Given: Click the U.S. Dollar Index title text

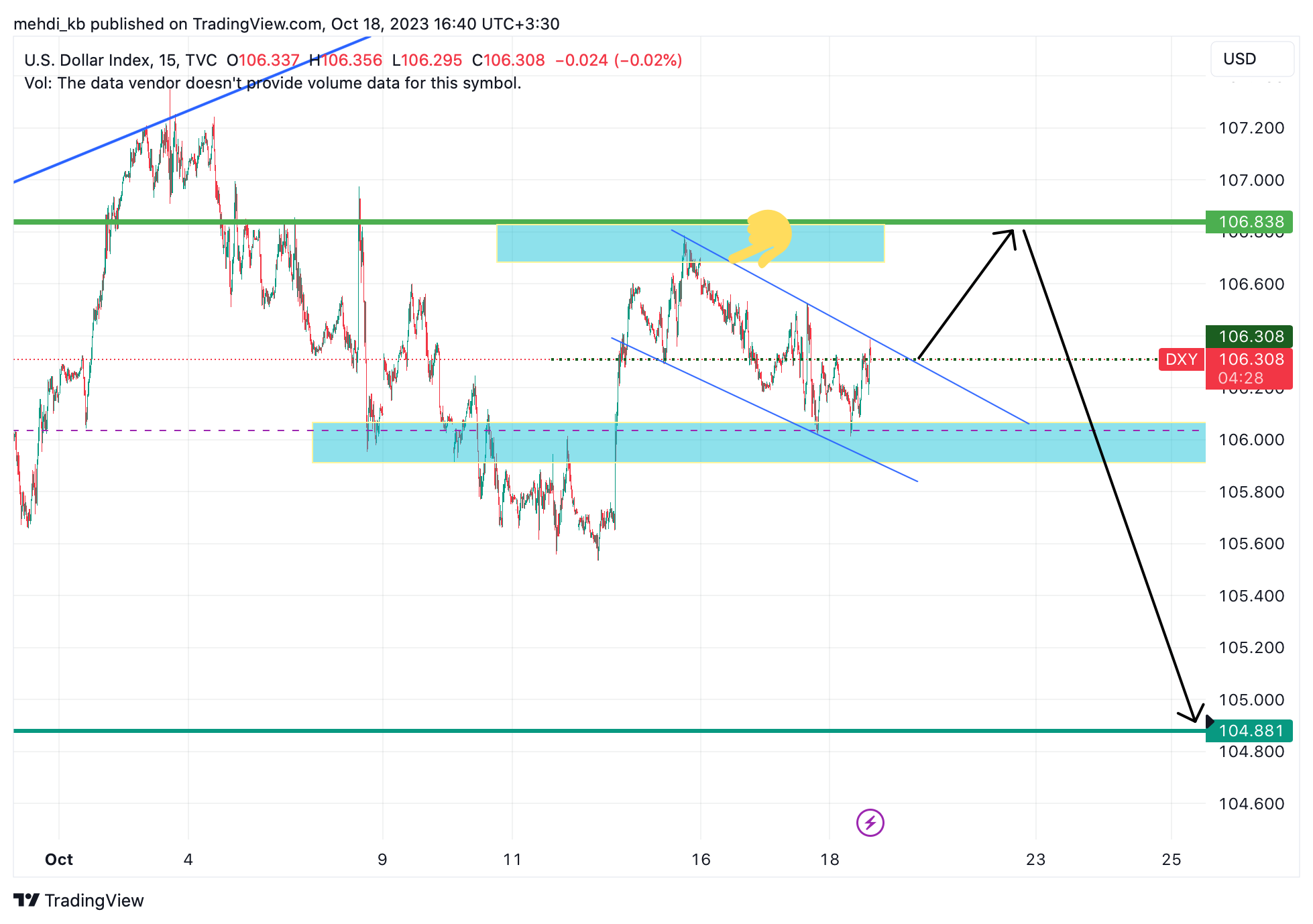Looking at the screenshot, I should pyautogui.click(x=120, y=60).
